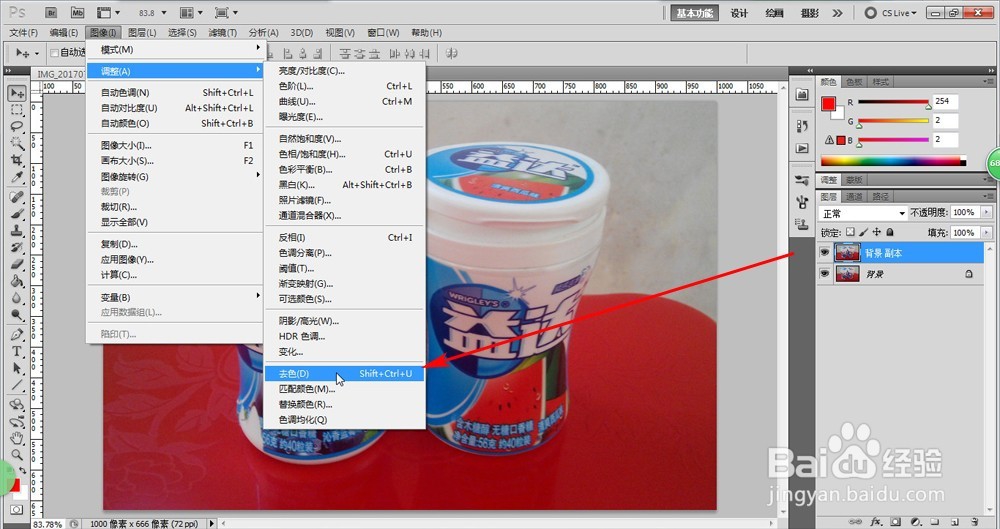Viewport: 1000px width, 529px height.
Task: Select 设计 workspace button
Action: [739, 13]
